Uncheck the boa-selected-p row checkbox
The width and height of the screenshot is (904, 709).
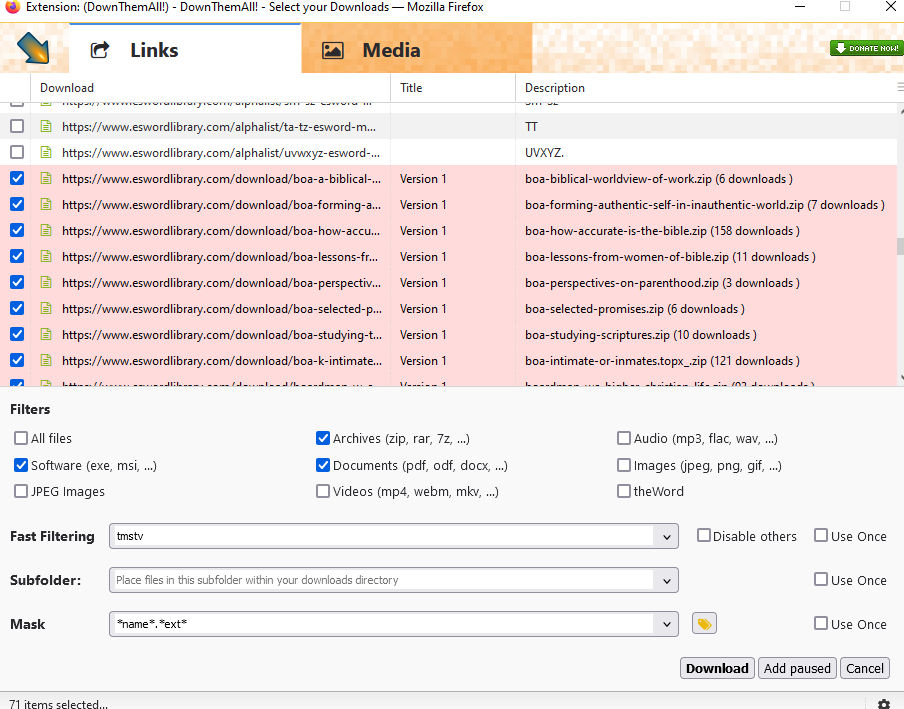(x=17, y=308)
